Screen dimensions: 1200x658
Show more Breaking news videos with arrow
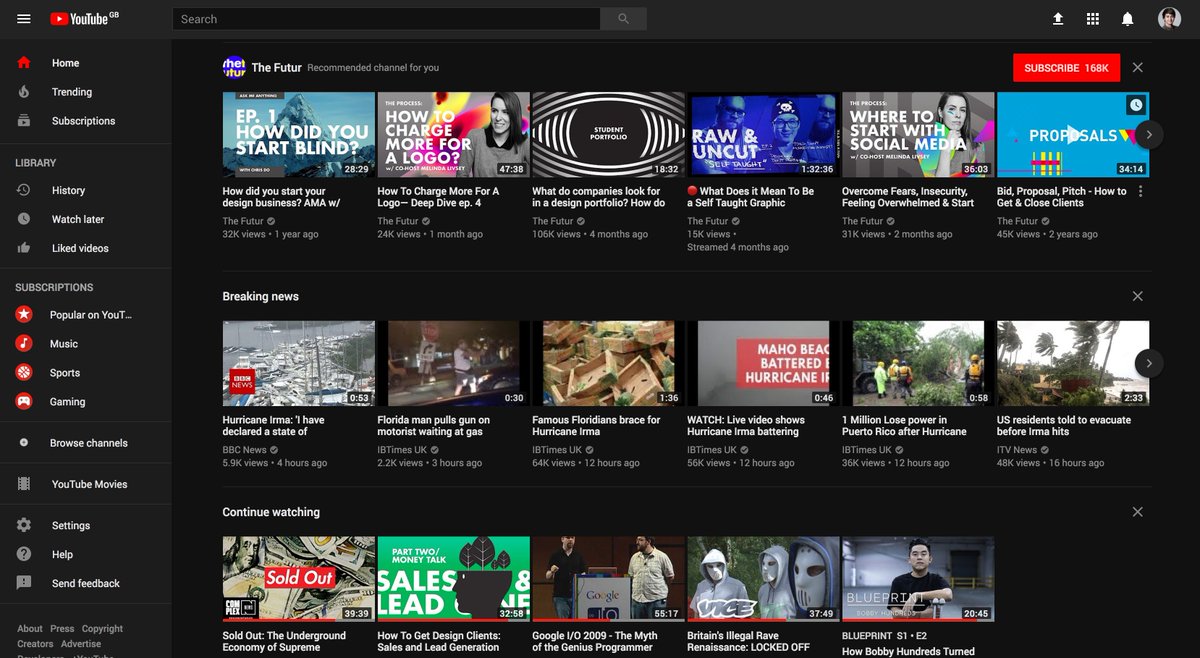coord(1149,363)
